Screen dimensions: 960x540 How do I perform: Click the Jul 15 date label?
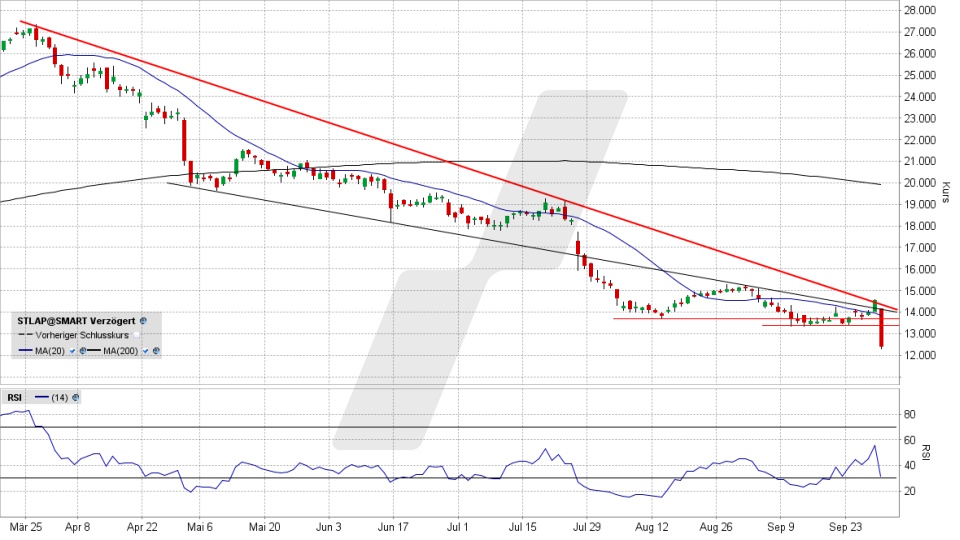[x=522, y=528]
